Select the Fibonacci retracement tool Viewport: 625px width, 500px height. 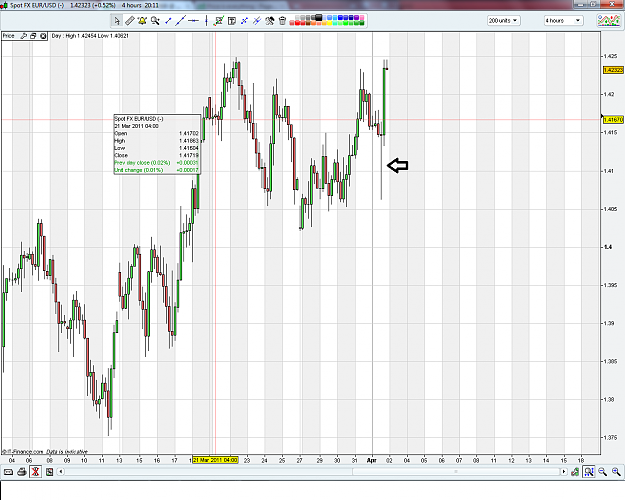tap(219, 21)
